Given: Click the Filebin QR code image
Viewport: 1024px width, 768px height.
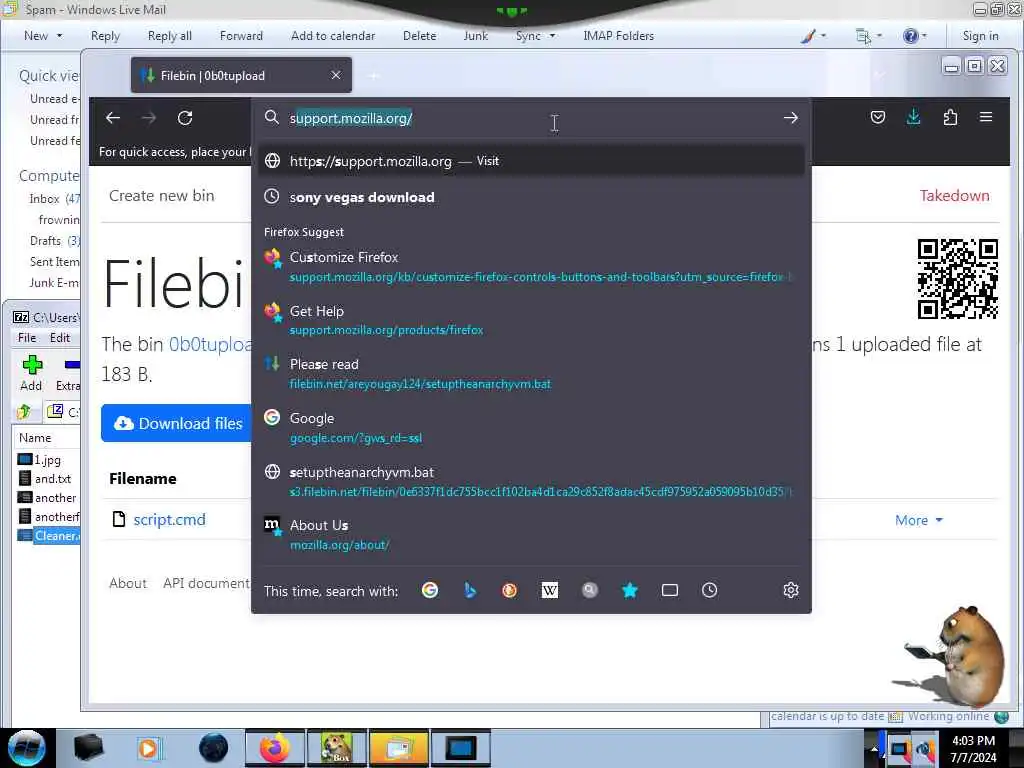Looking at the screenshot, I should (957, 279).
